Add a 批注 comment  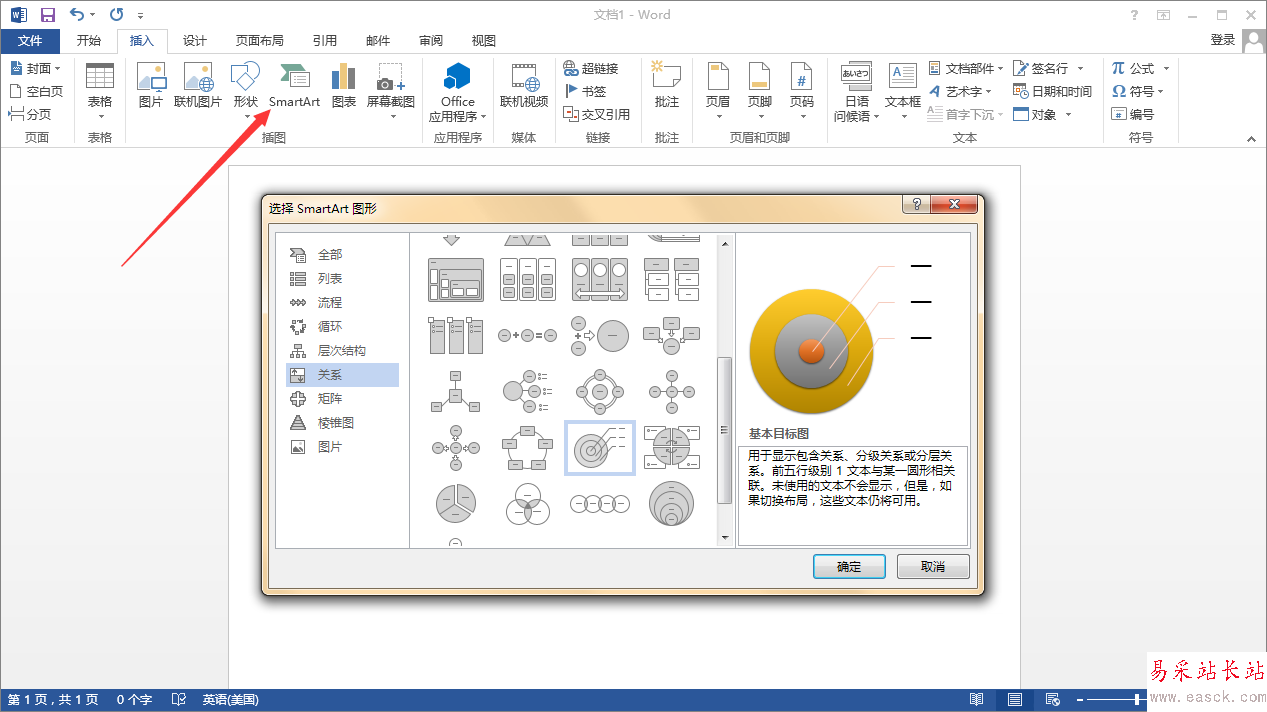click(x=666, y=86)
